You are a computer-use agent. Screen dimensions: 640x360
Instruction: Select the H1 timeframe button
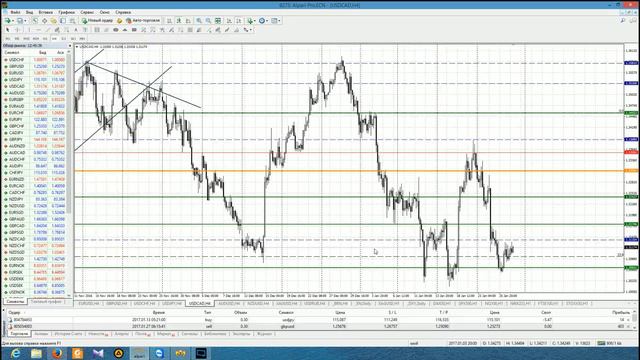45,39
